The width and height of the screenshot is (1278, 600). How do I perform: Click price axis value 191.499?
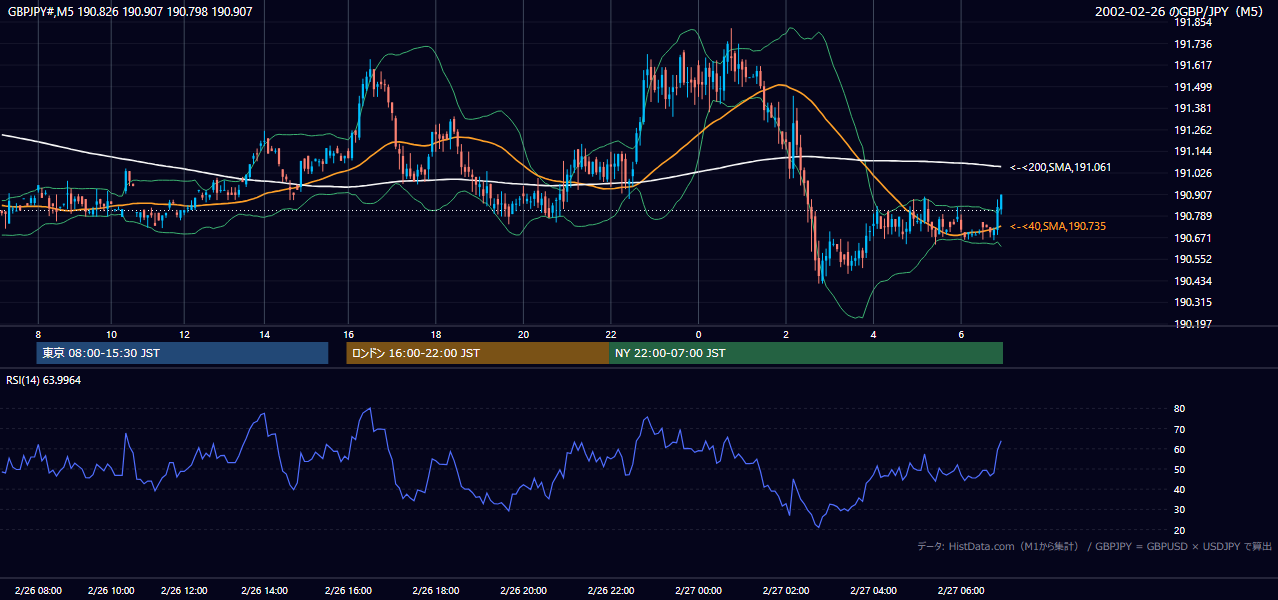(1193, 87)
